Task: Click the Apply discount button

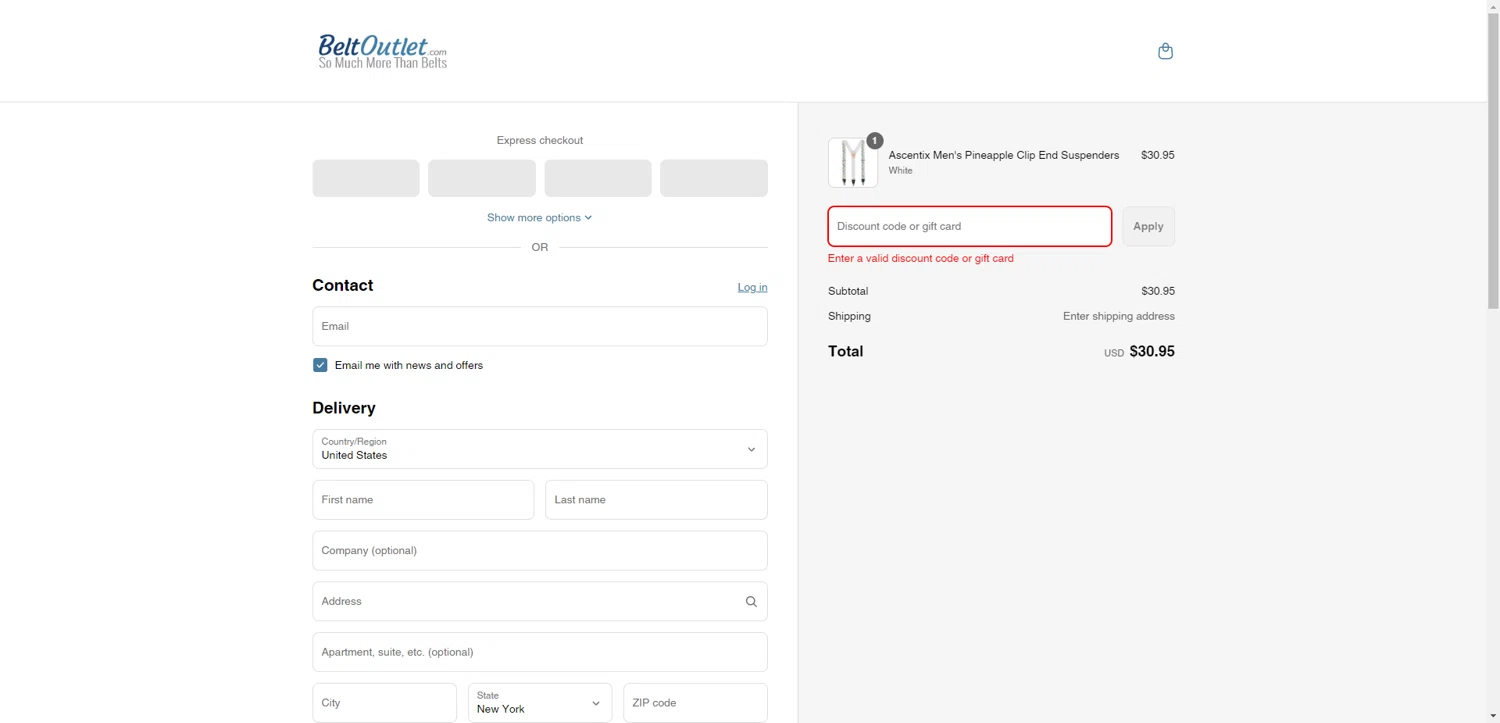Action: (x=1148, y=226)
